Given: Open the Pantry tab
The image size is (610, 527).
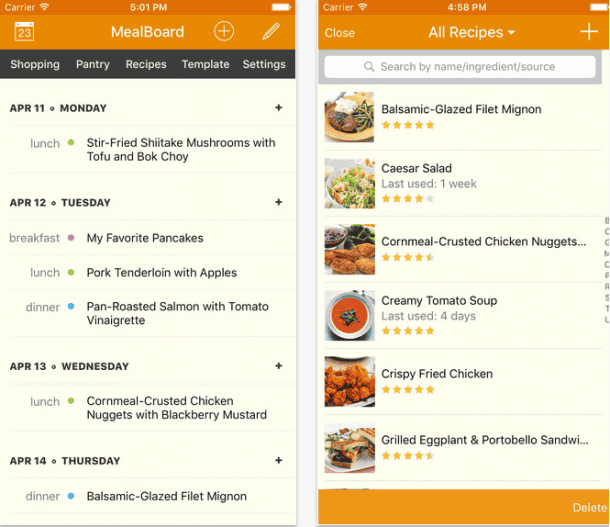Looking at the screenshot, I should (x=93, y=64).
